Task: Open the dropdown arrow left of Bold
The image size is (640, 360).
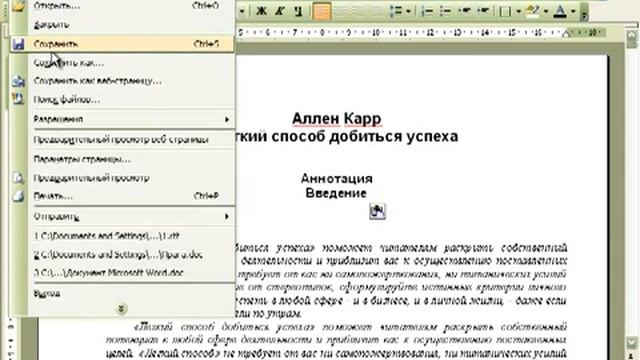Action: click(x=242, y=11)
